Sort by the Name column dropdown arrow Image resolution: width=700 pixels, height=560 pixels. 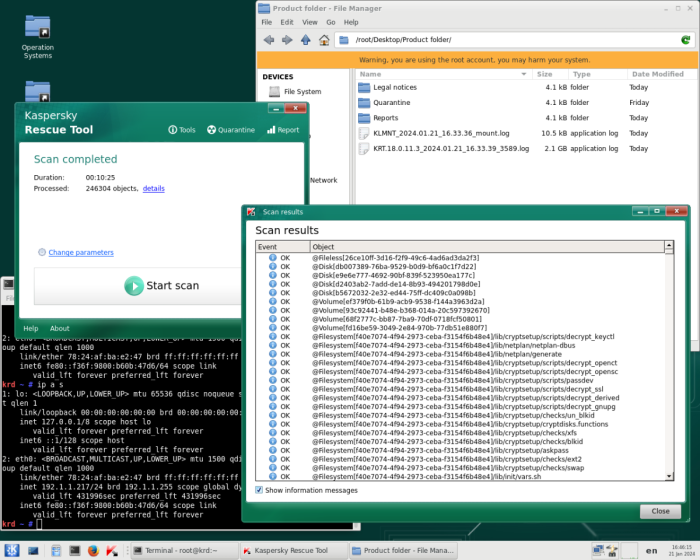point(524,74)
